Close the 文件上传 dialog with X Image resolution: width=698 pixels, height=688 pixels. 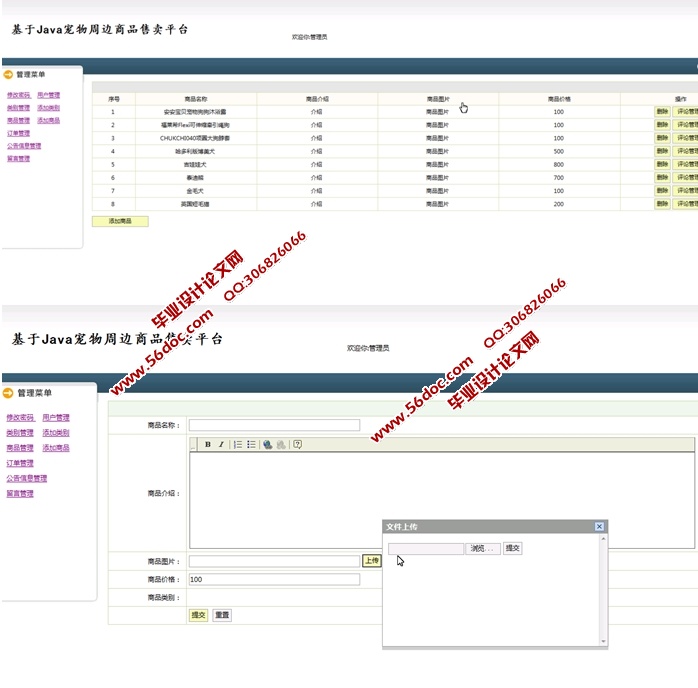599,526
